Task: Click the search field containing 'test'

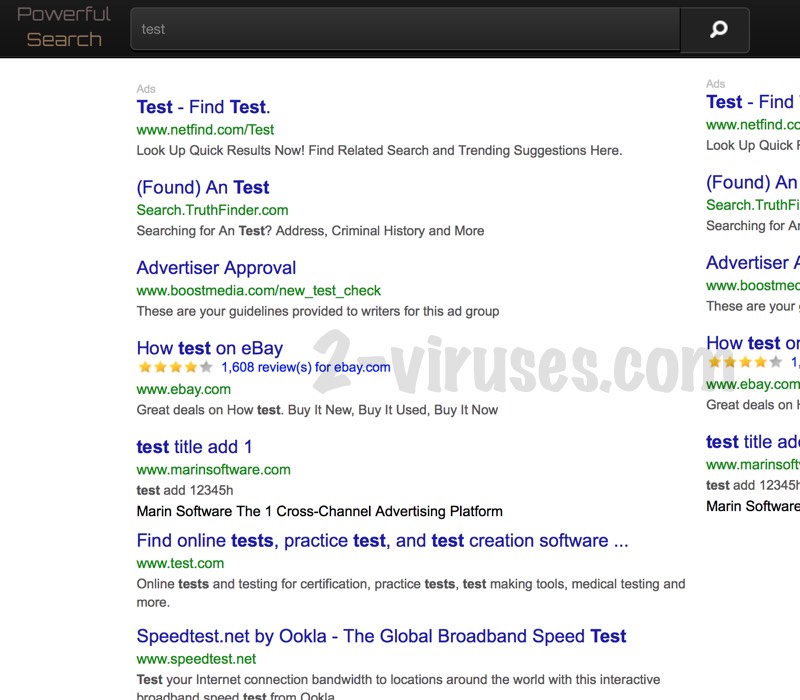Action: (406, 29)
